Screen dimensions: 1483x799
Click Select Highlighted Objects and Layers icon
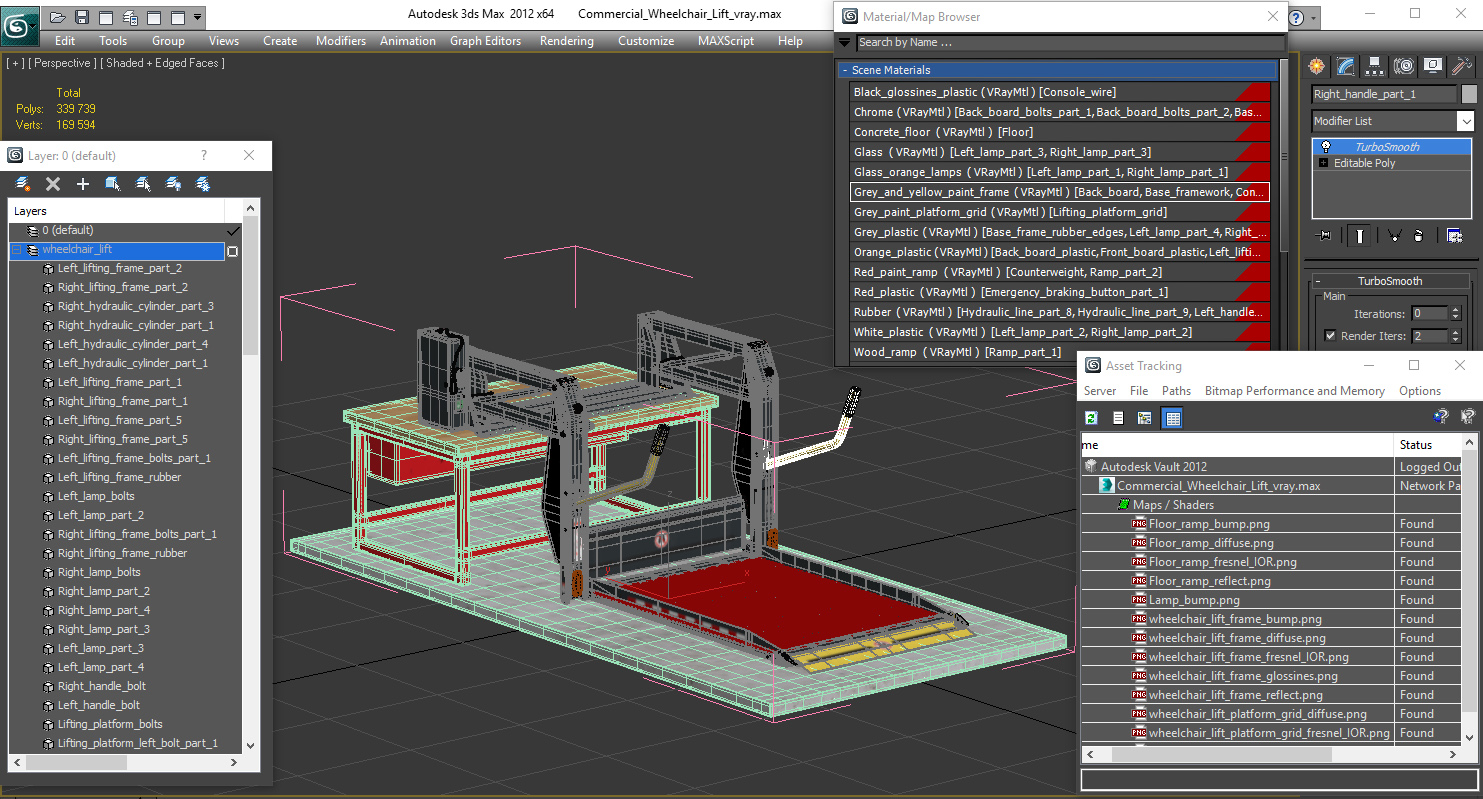coord(113,184)
